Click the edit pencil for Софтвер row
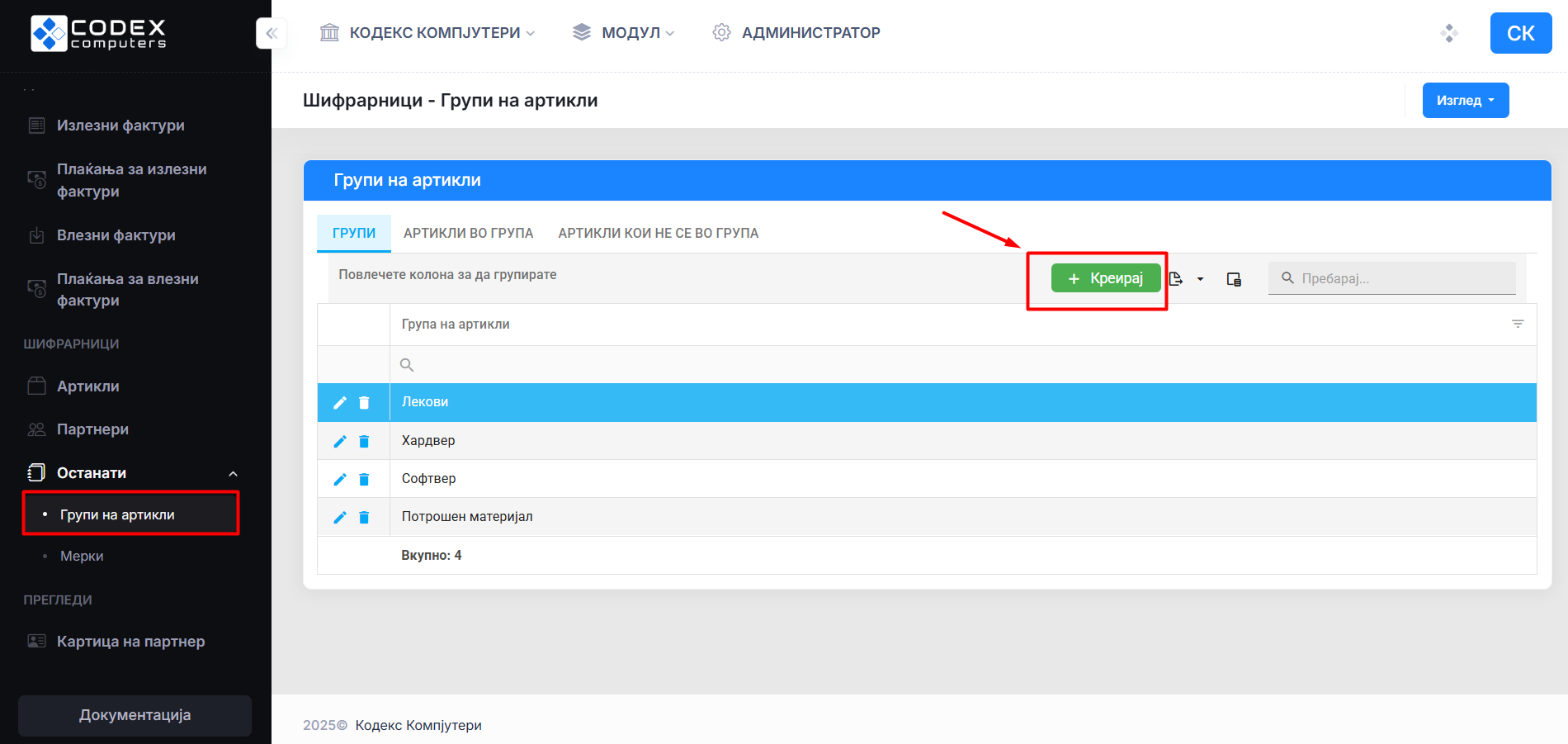The height and width of the screenshot is (744, 1568). 339,480
